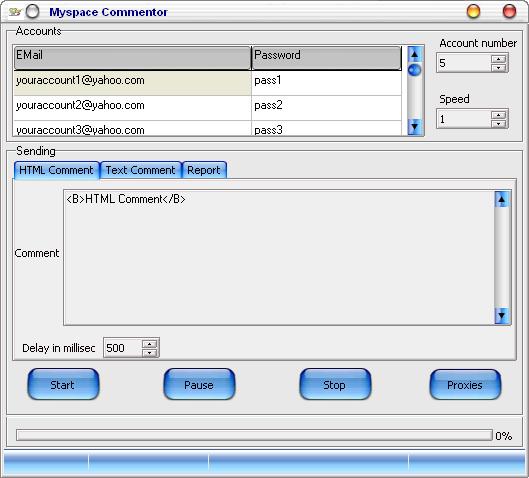Click the gray round button beside title
Screen dimensions: 529x478
tap(33, 11)
